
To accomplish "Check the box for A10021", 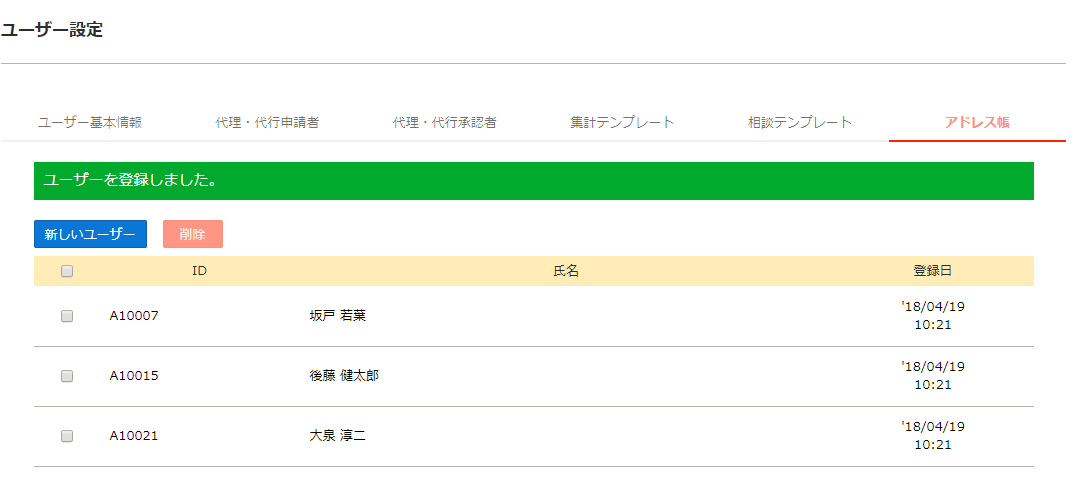I will point(67,436).
